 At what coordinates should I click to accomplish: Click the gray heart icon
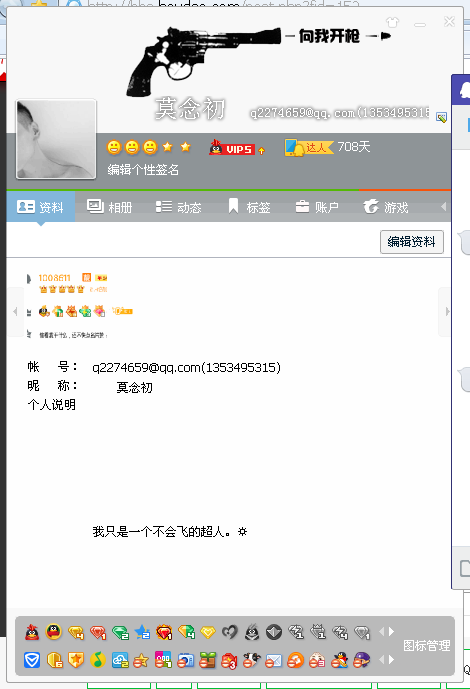[x=230, y=632]
